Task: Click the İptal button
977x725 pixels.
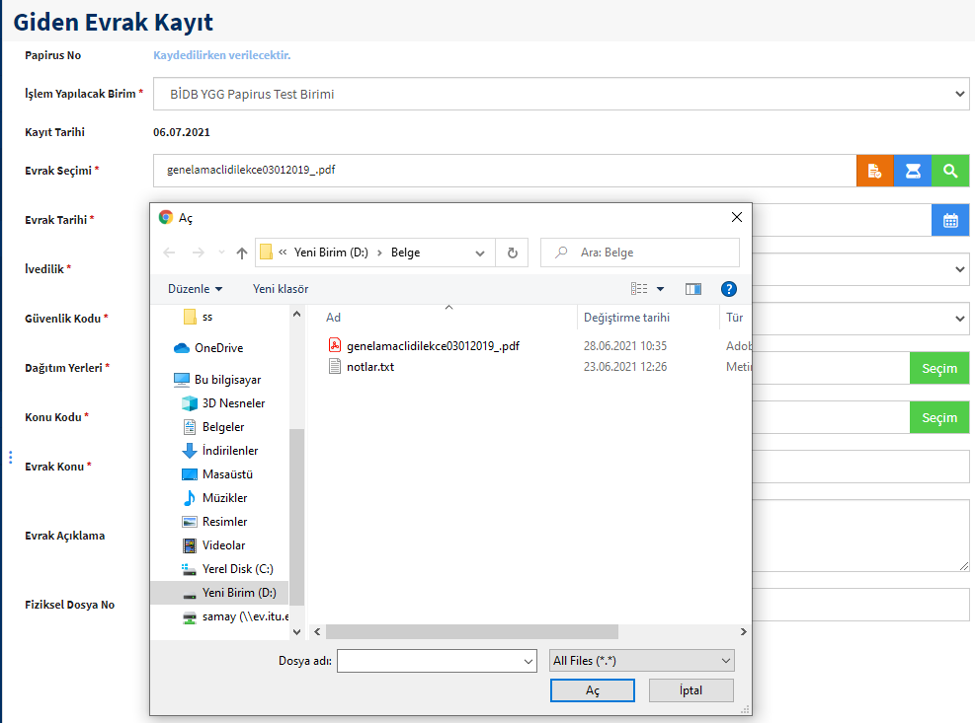Action: pos(691,690)
